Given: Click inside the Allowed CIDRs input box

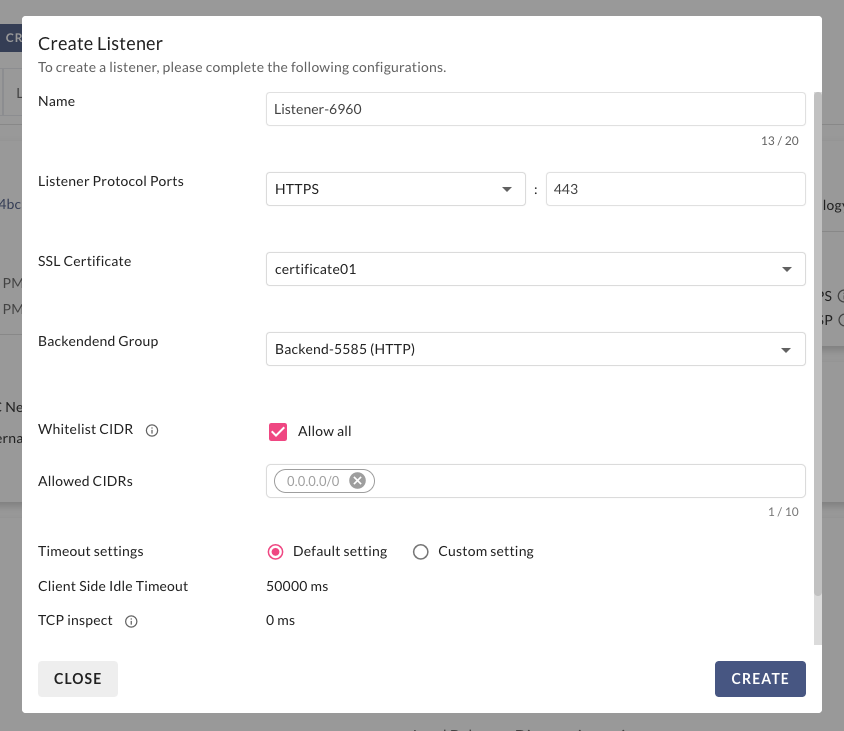Looking at the screenshot, I should 585,481.
